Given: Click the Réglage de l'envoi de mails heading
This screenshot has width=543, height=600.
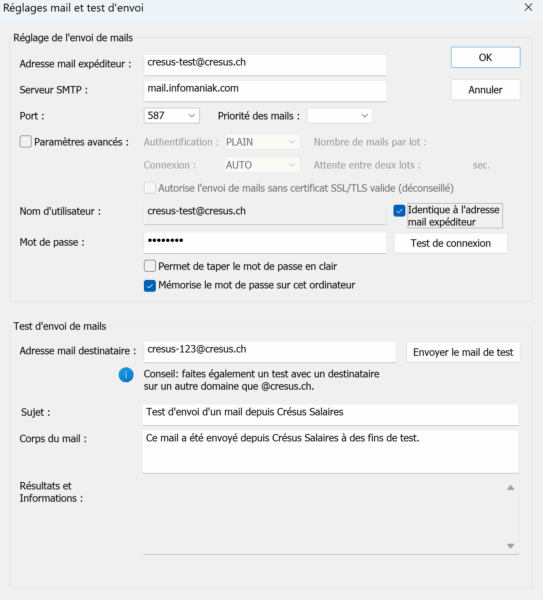Looking at the screenshot, I should 73,38.
